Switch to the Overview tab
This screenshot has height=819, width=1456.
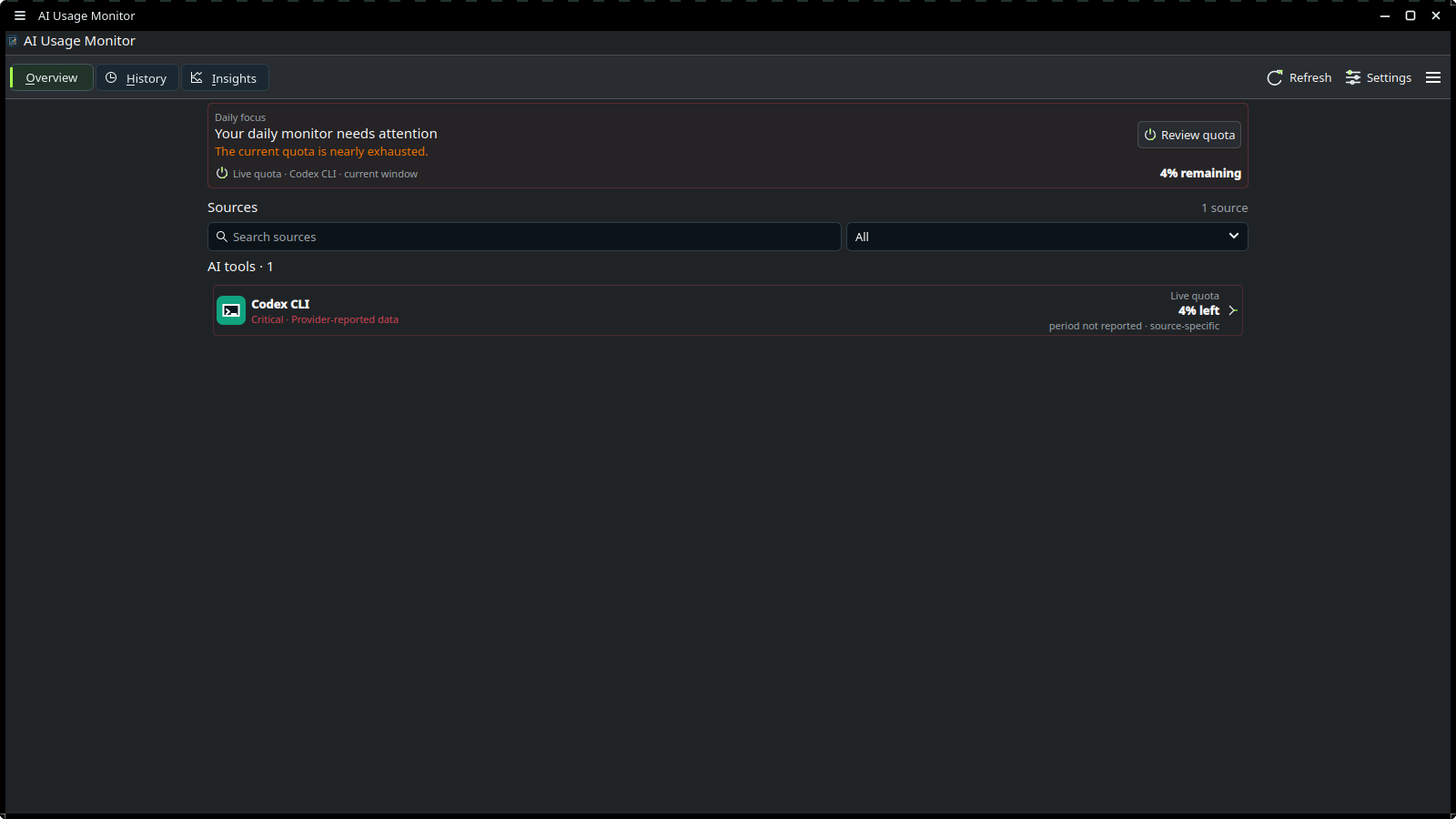52,77
